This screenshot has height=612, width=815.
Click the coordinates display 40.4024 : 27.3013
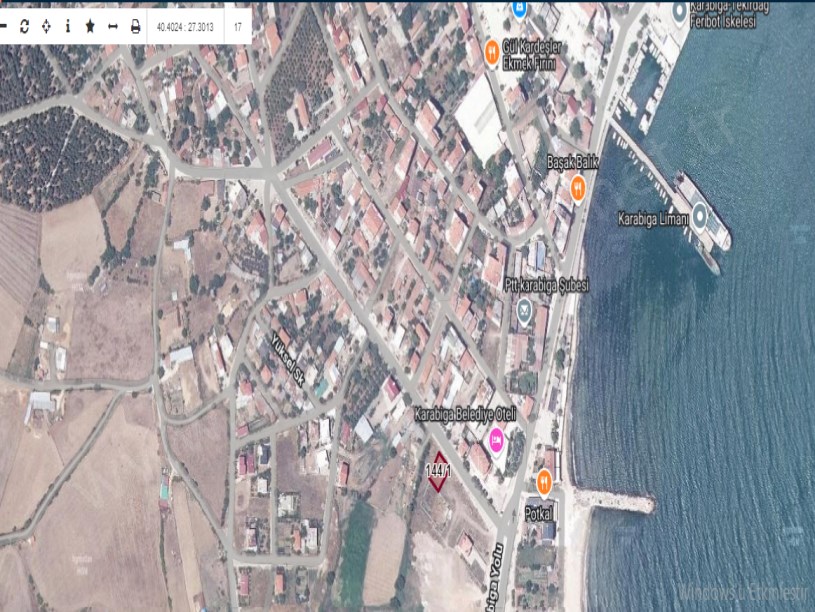click(x=186, y=27)
